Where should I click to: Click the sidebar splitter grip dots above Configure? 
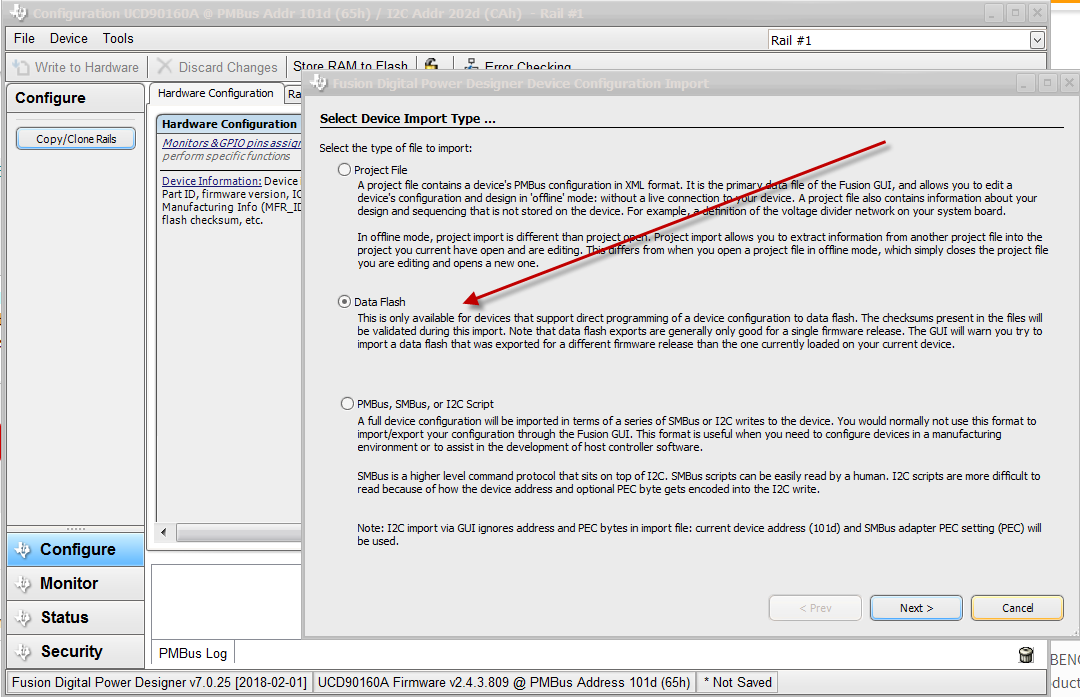[76, 529]
